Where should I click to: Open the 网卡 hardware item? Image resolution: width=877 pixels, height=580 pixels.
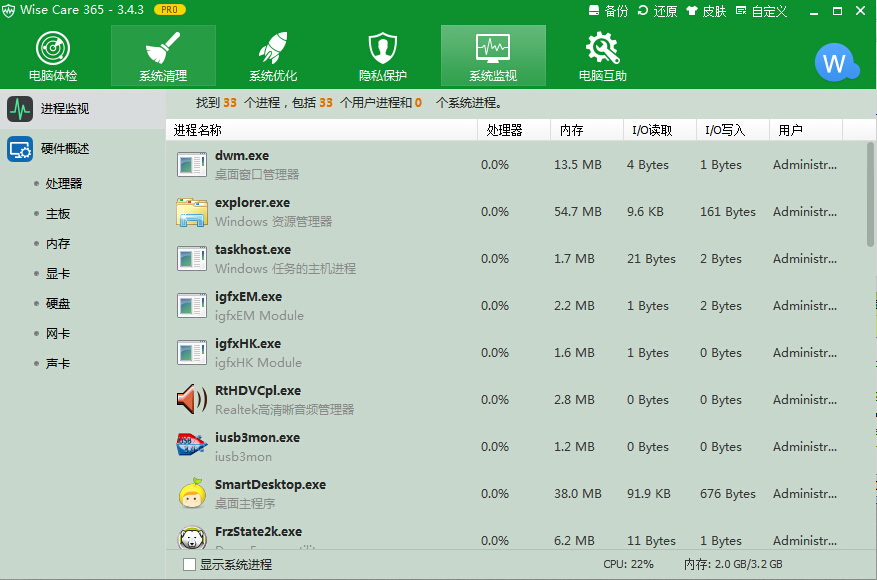tap(58, 333)
